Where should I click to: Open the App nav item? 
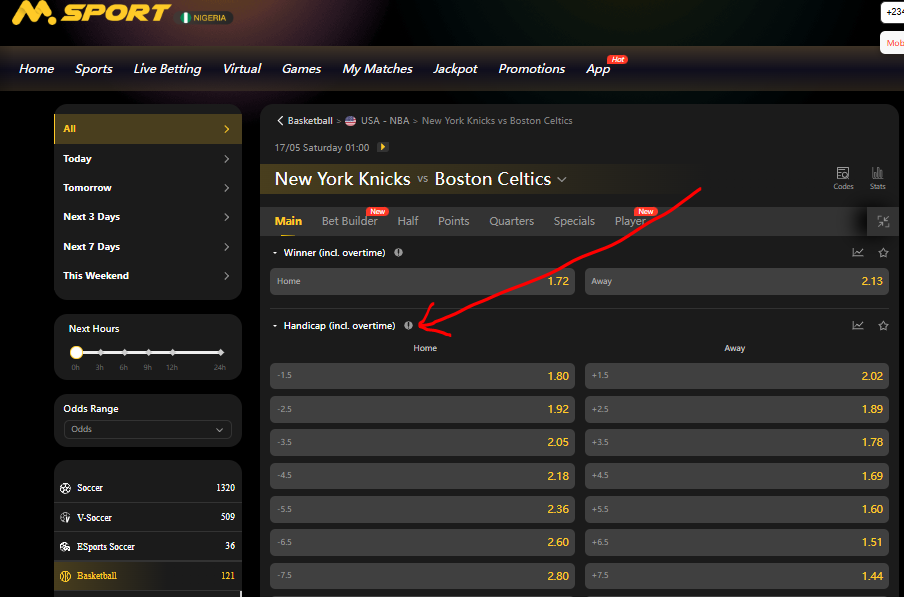tap(598, 69)
